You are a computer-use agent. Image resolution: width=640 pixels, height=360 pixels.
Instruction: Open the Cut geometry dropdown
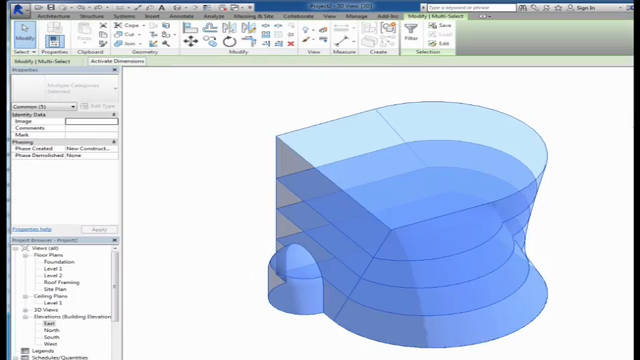pyautogui.click(x=139, y=35)
